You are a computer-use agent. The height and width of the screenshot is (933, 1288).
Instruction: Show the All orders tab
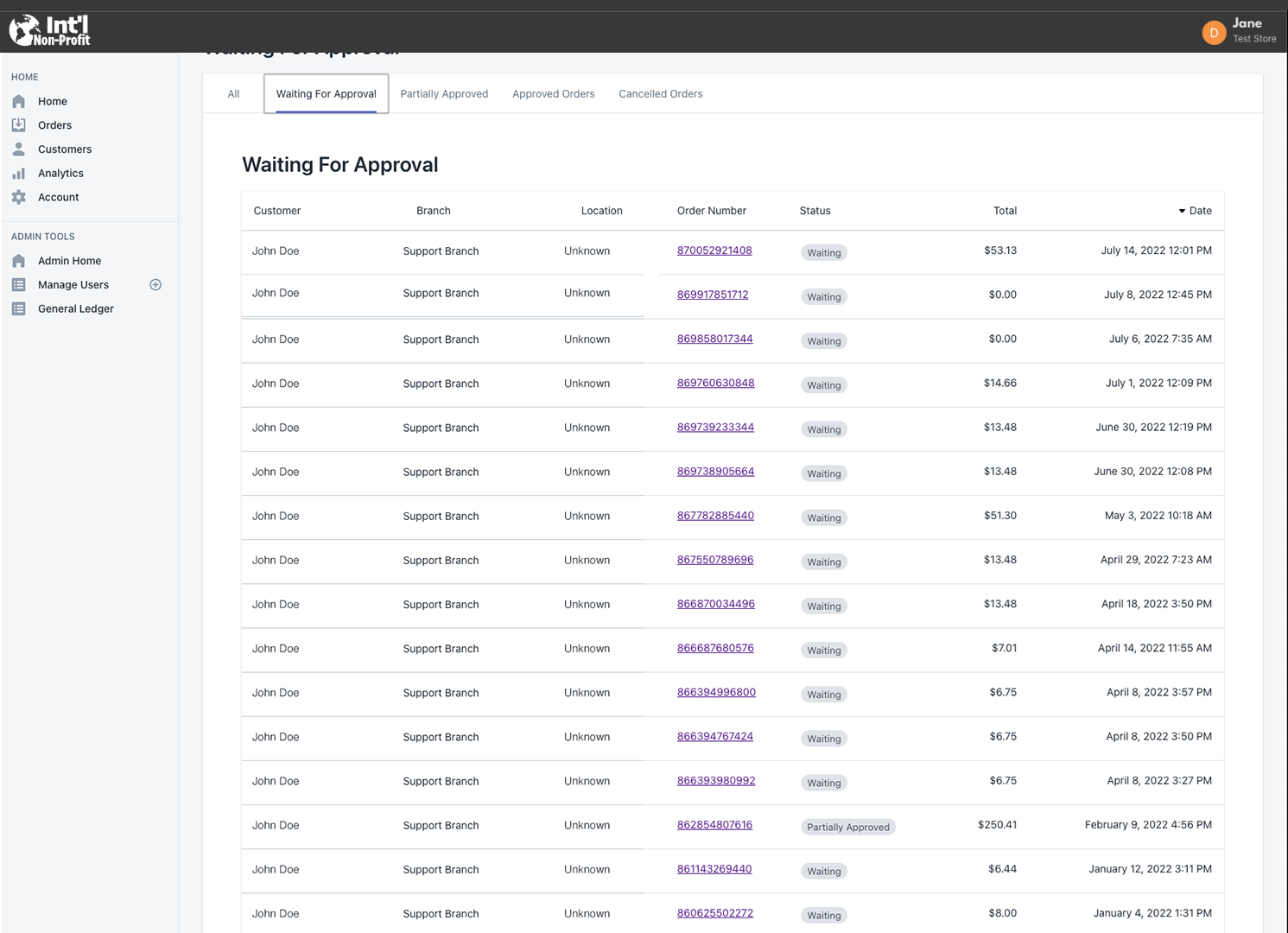(233, 94)
